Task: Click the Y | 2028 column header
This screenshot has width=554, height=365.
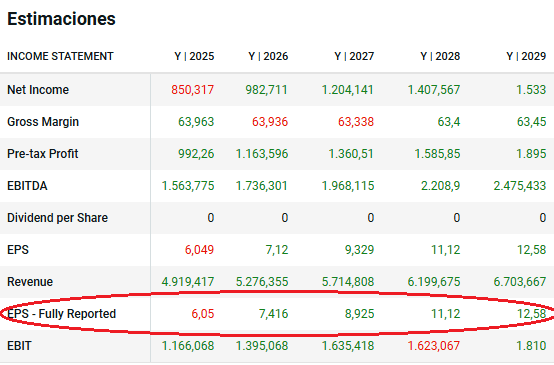Action: point(440,56)
